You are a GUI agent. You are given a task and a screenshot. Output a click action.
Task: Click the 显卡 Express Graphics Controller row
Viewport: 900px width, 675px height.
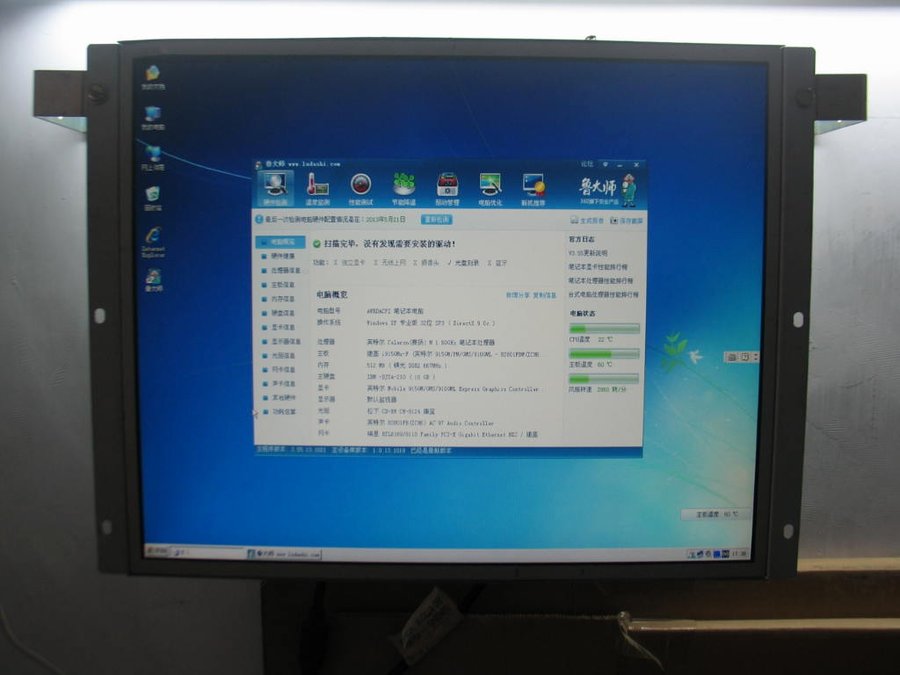click(x=428, y=389)
